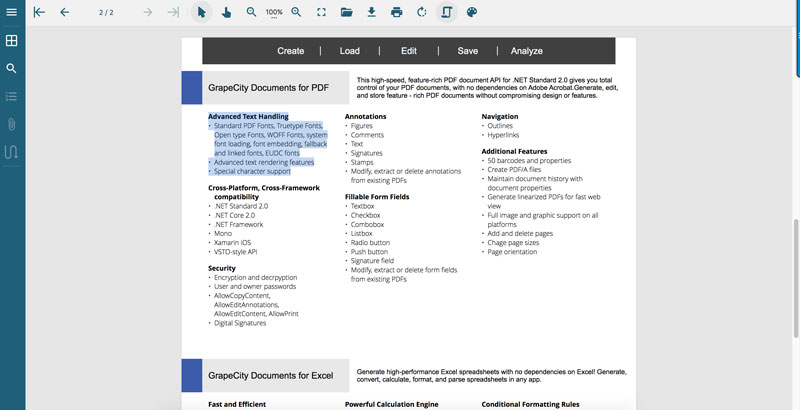Screen dimensions: 800x410
Task: Open the thumbnails panel in the sidebar
Action: coord(11,41)
